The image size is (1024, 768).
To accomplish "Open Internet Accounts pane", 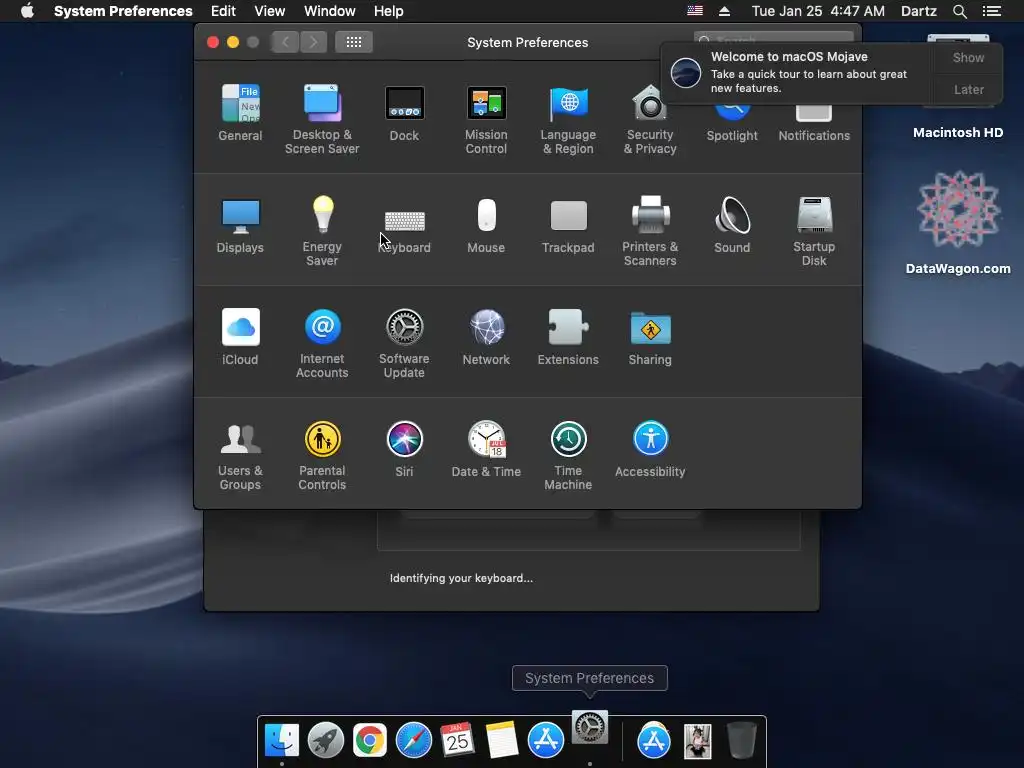I will coord(322,343).
